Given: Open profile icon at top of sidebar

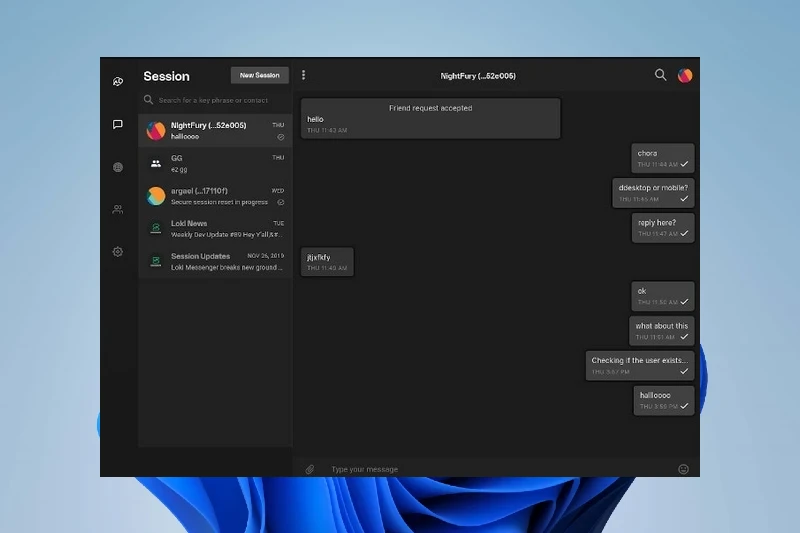Looking at the screenshot, I should (118, 82).
